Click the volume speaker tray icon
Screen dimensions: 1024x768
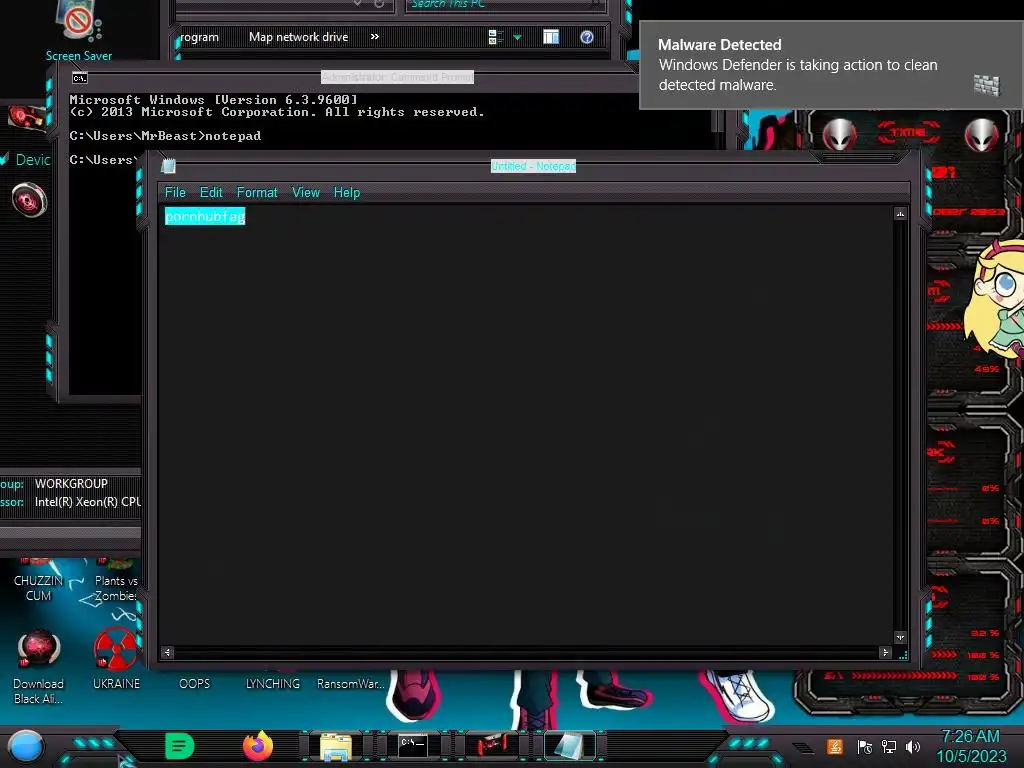[x=913, y=746]
